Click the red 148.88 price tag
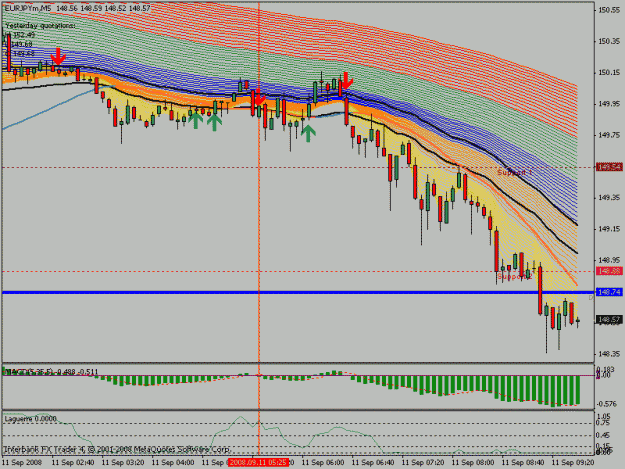The image size is (625, 469). 609,271
